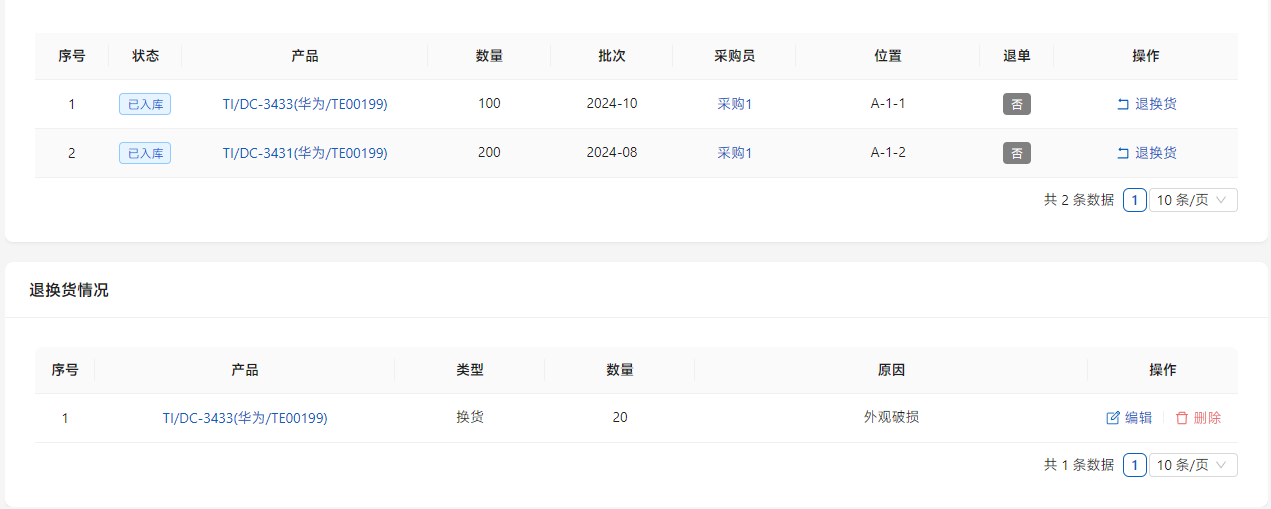Open TI/DC-3433 link in 退换货情况 table

point(245,418)
